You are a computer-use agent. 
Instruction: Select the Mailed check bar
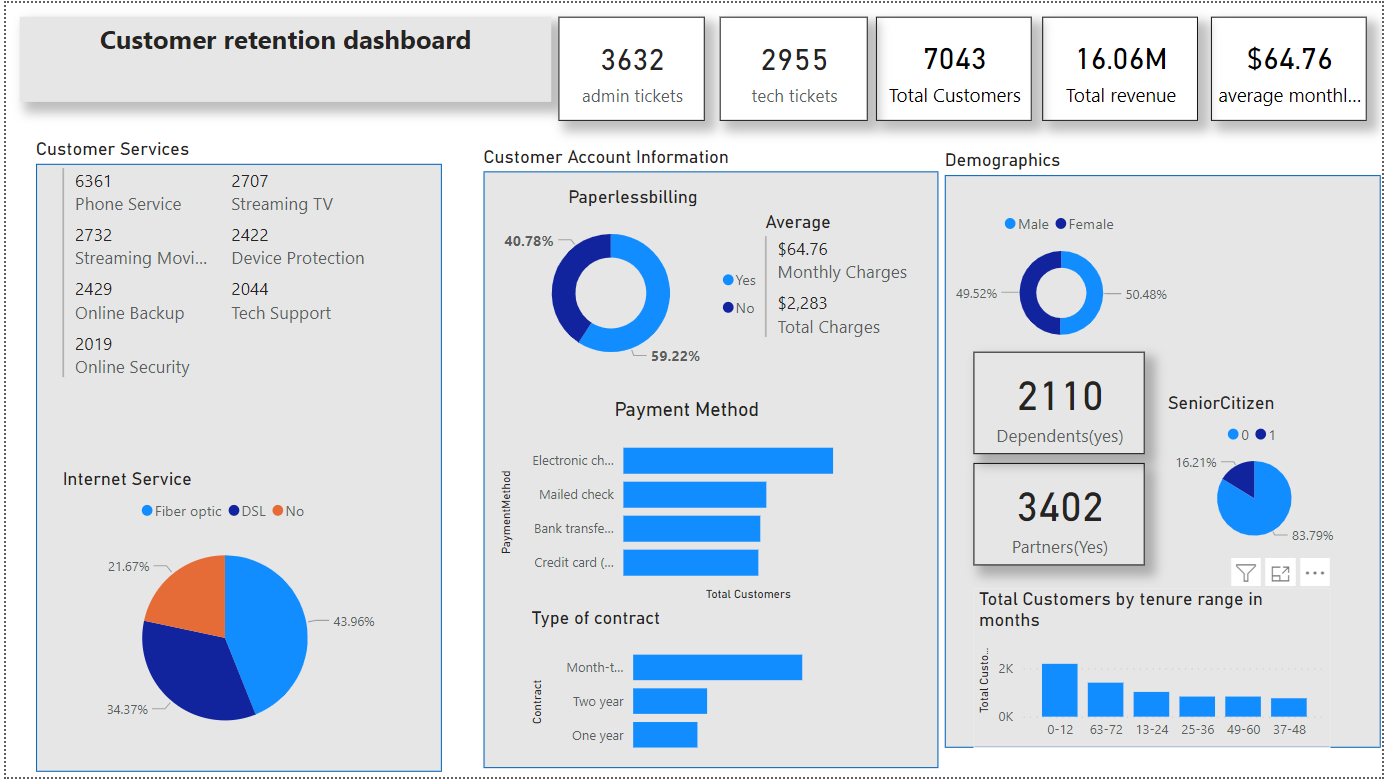(695, 494)
